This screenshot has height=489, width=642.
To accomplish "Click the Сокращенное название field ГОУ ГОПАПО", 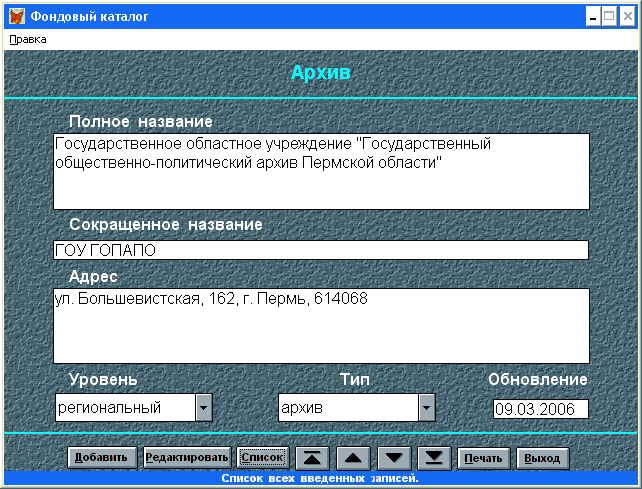I will coord(321,250).
